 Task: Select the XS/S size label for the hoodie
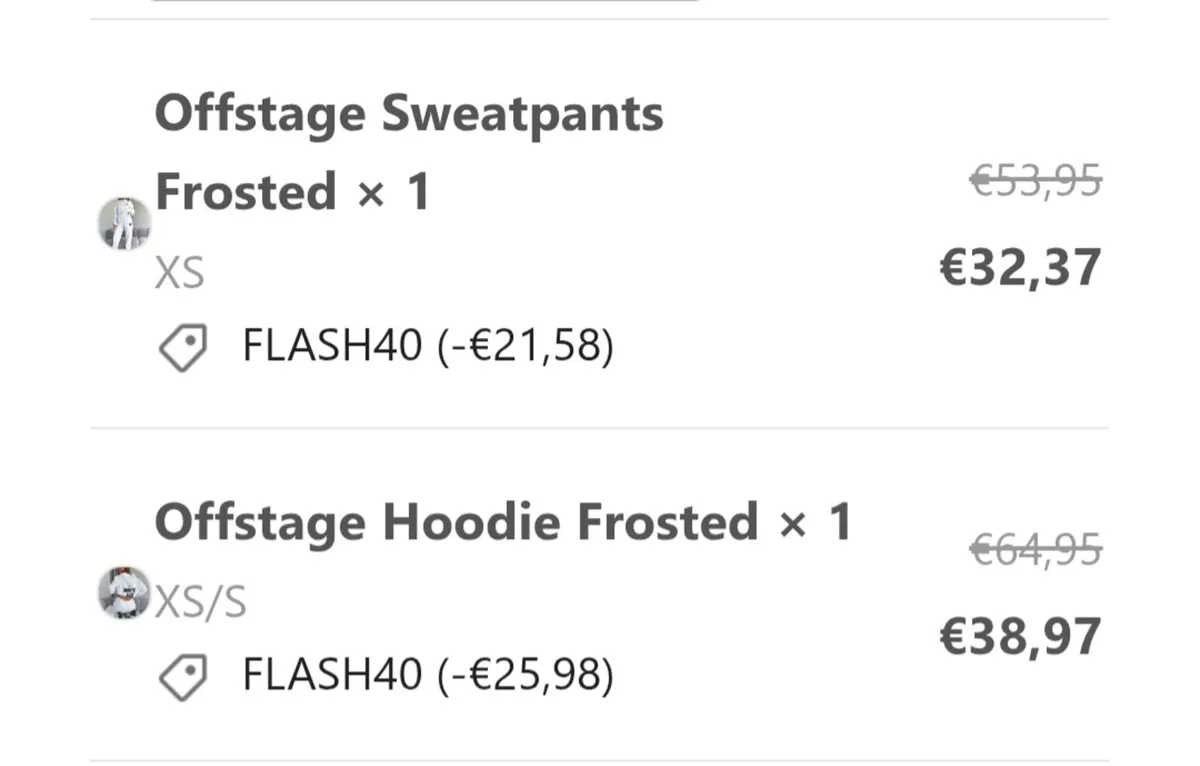(200, 599)
